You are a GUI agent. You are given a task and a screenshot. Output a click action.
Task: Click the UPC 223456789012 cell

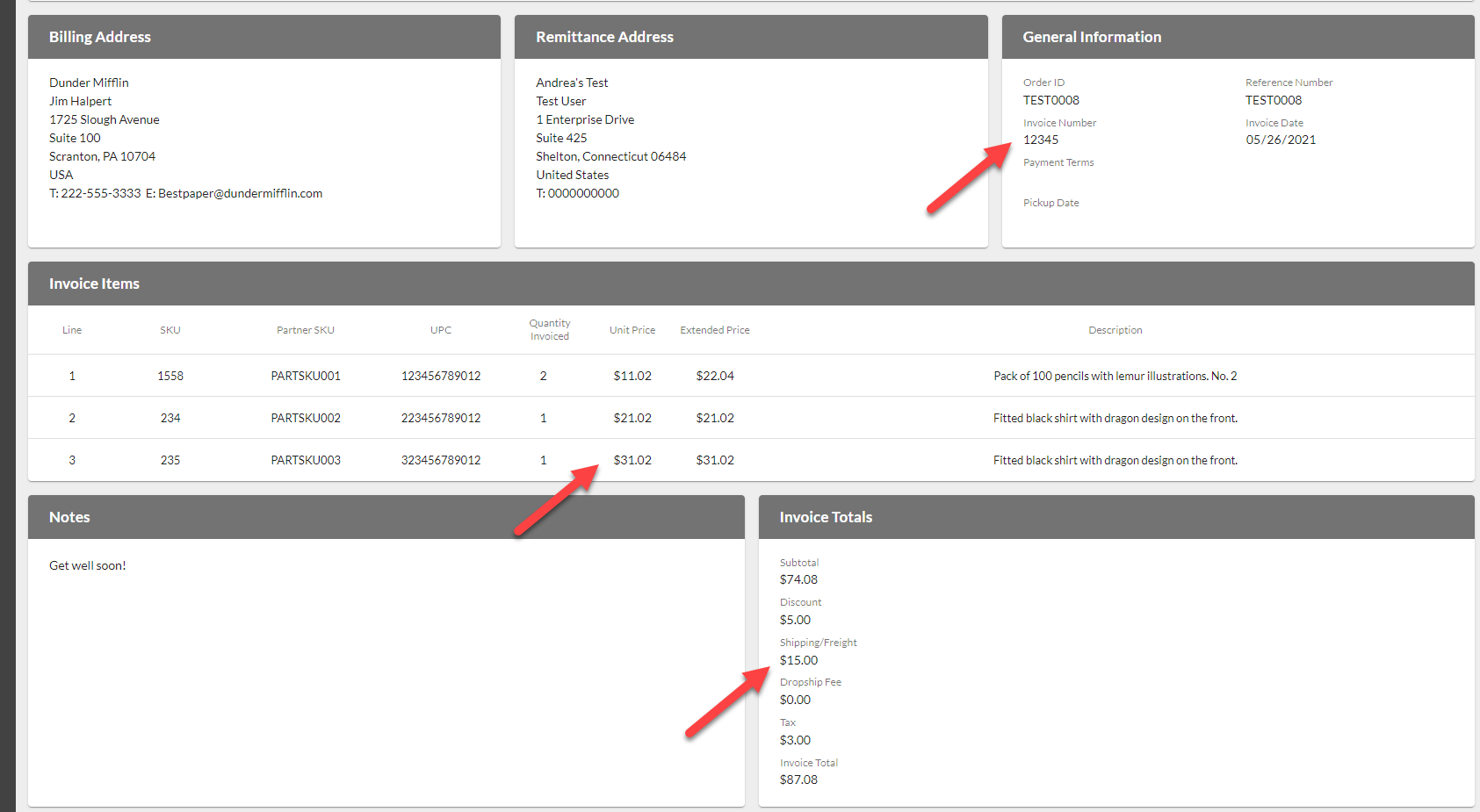point(440,418)
